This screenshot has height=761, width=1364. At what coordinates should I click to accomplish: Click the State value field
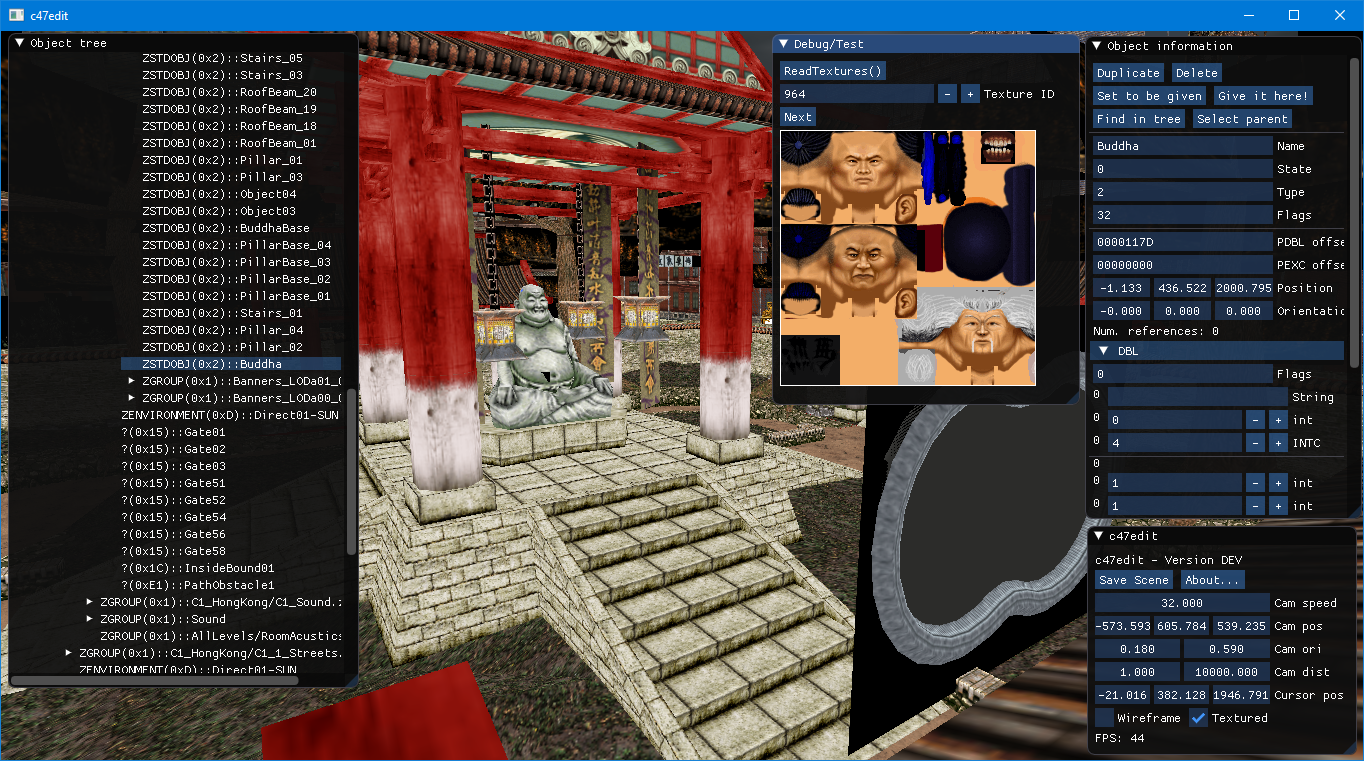1182,169
